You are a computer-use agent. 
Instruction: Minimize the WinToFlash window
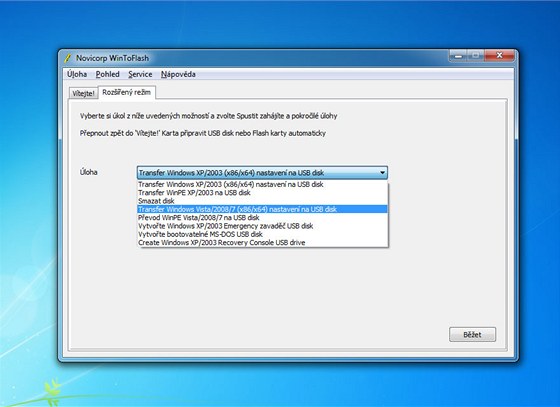(459, 56)
